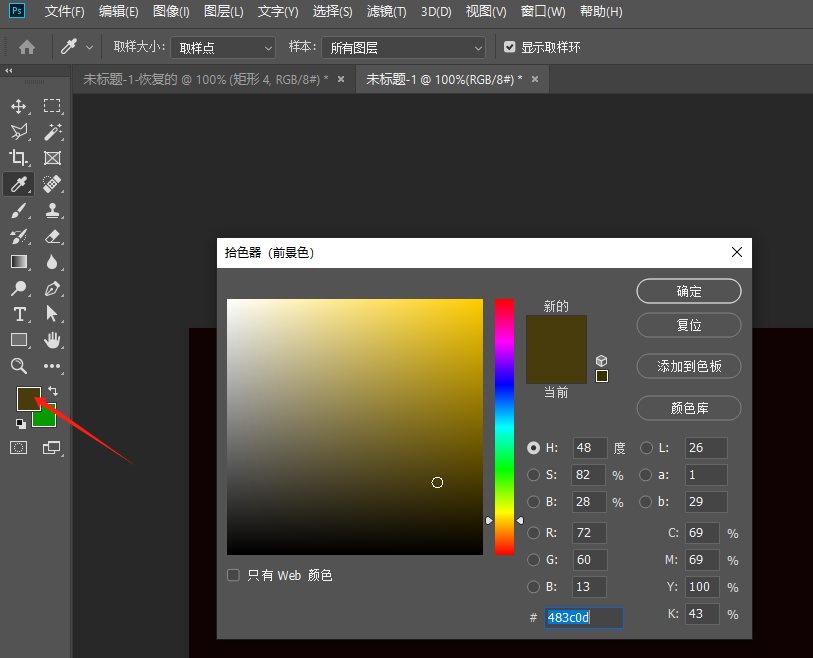813x658 pixels.
Task: Select the Frame tool
Action: (52, 158)
